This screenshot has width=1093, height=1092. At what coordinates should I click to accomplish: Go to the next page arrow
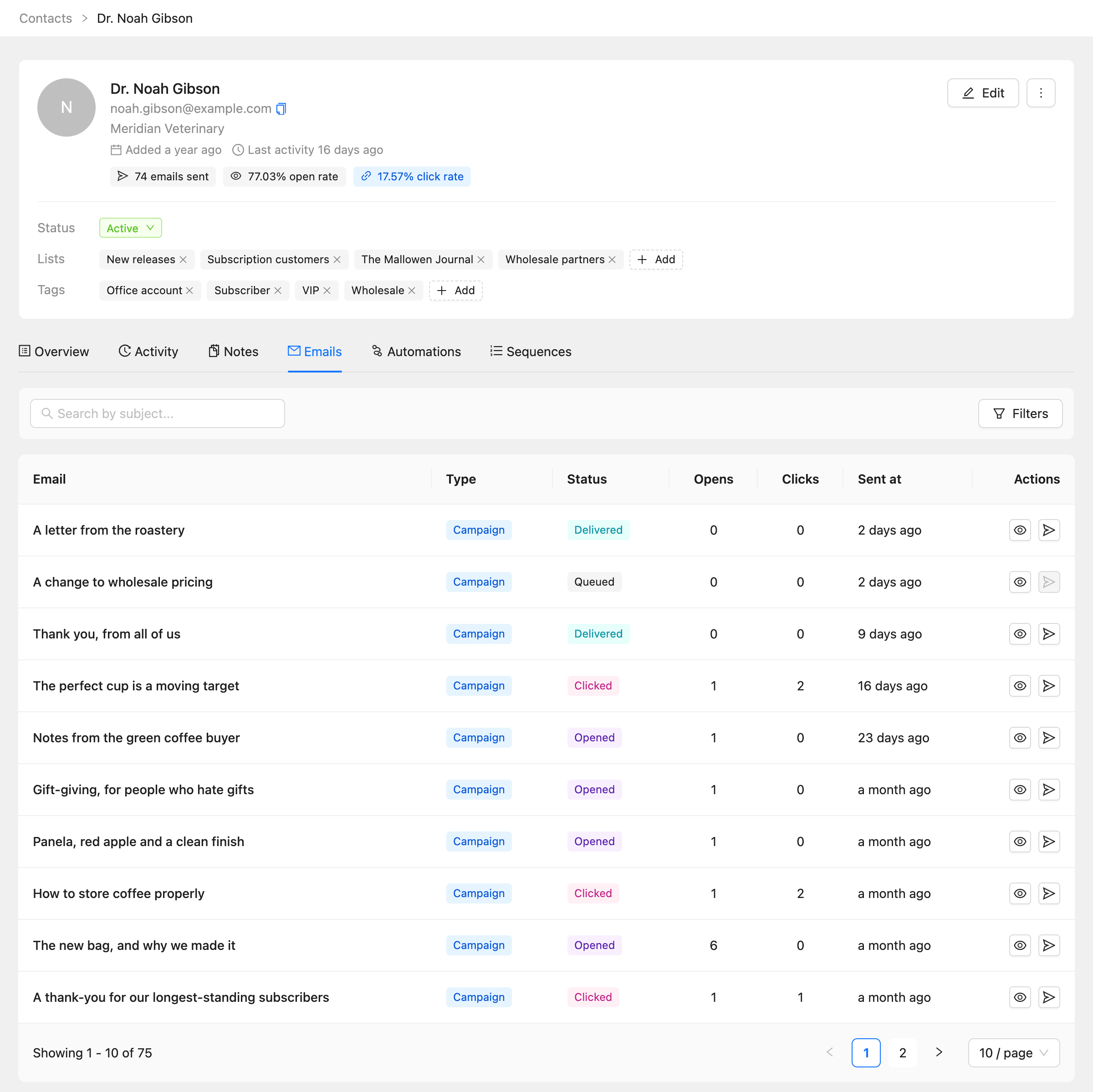(939, 1052)
